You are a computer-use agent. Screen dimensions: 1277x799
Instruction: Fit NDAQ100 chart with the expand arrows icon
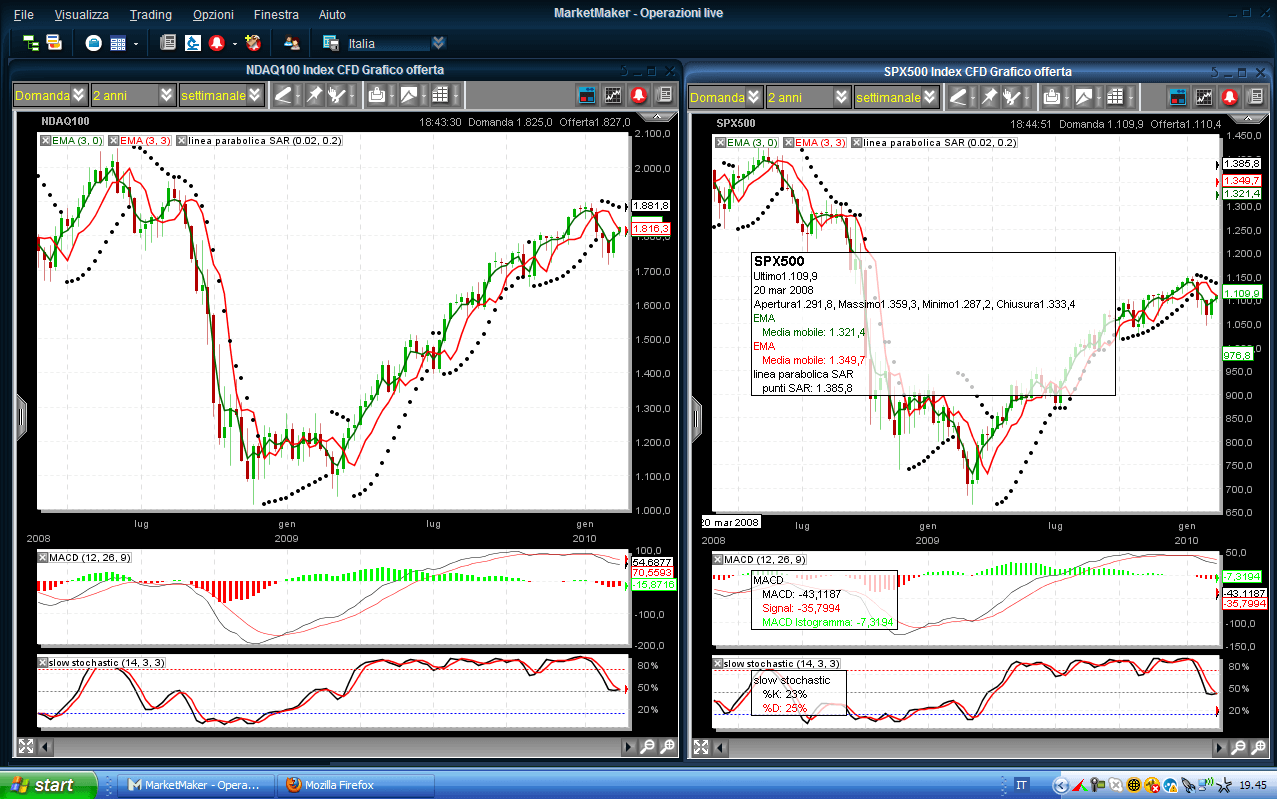pos(26,747)
